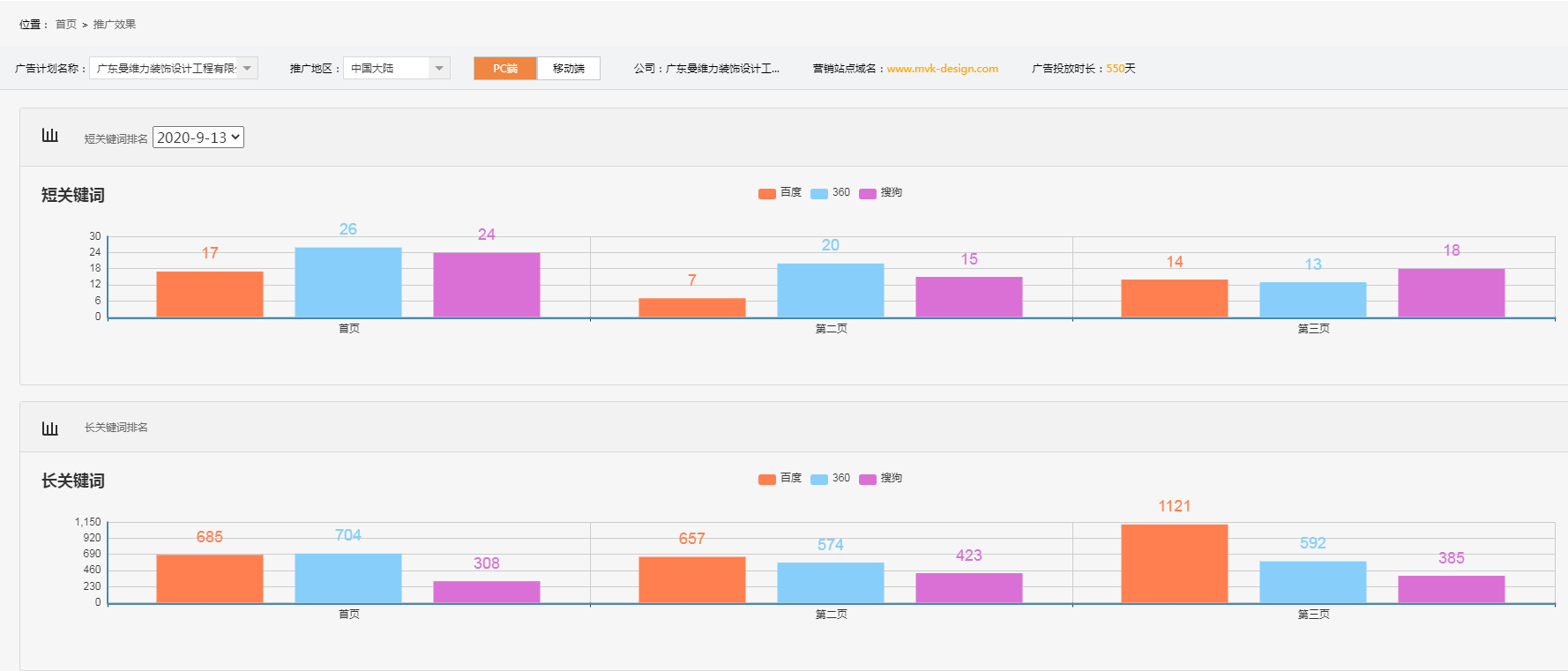The height and width of the screenshot is (671, 1568).
Task: Click 推广效果 in the breadcrumb
Action: point(115,25)
